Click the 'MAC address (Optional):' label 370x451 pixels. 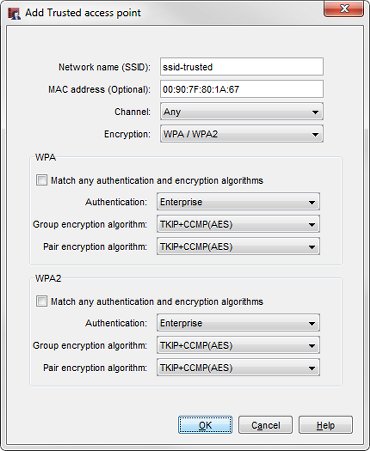pyautogui.click(x=99, y=89)
